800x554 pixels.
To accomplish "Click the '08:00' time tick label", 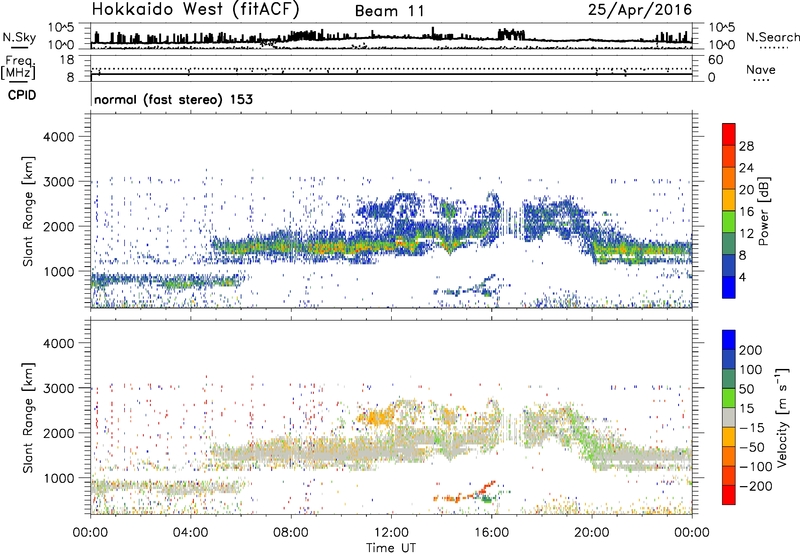I will [291, 533].
